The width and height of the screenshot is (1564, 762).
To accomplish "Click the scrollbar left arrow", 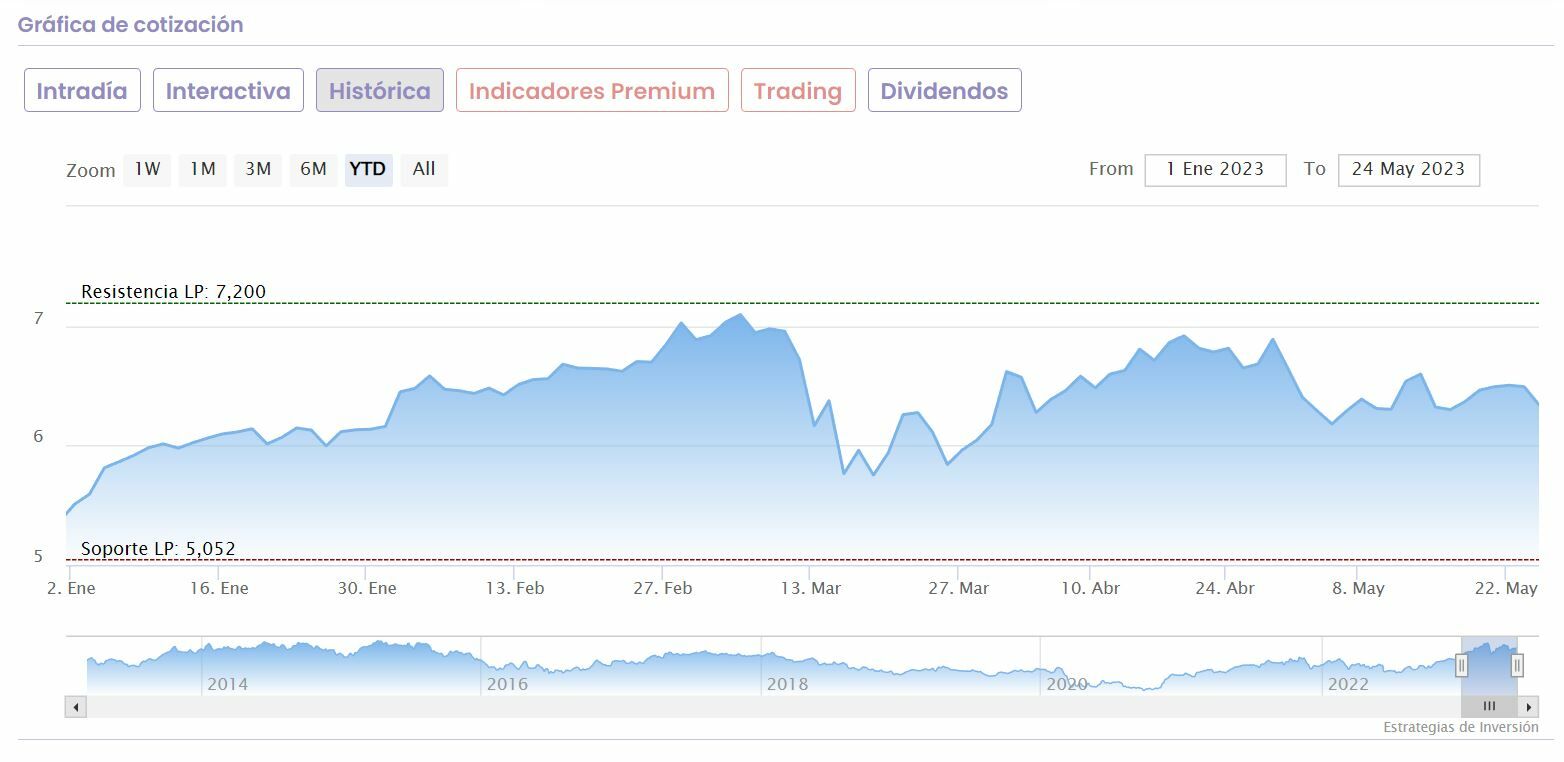I will coord(76,707).
